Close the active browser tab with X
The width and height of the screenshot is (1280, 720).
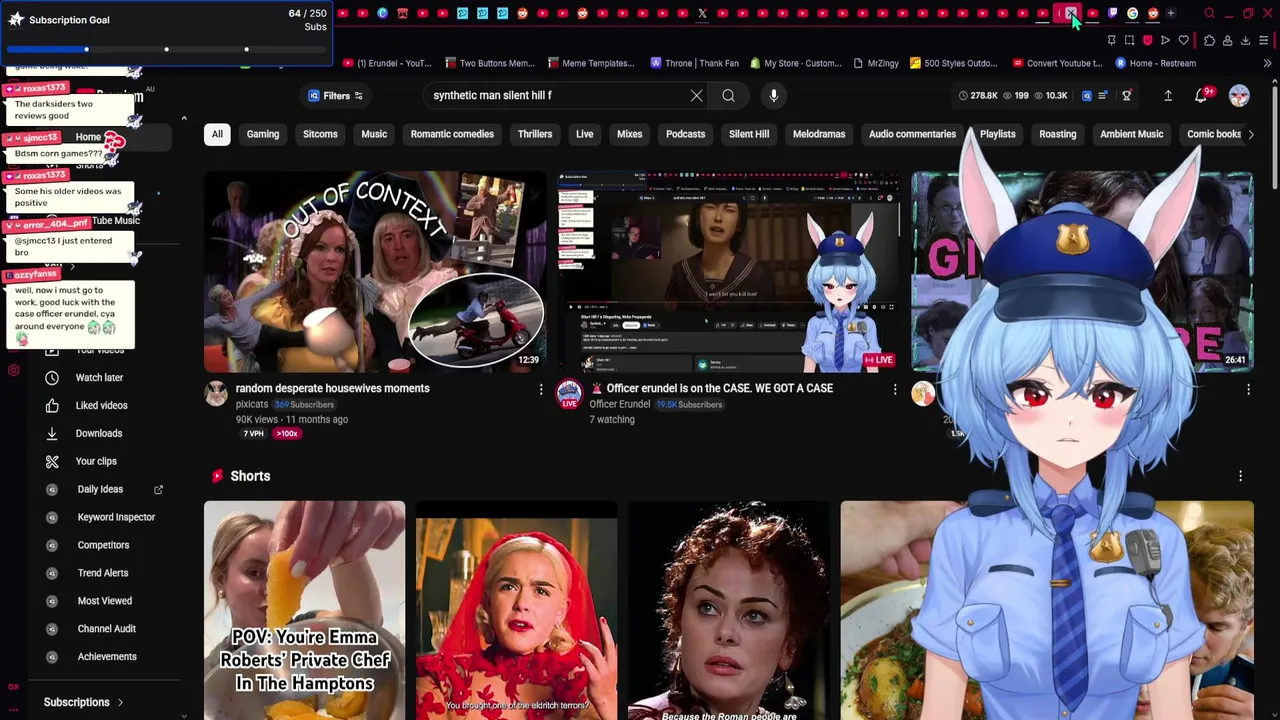click(1071, 13)
